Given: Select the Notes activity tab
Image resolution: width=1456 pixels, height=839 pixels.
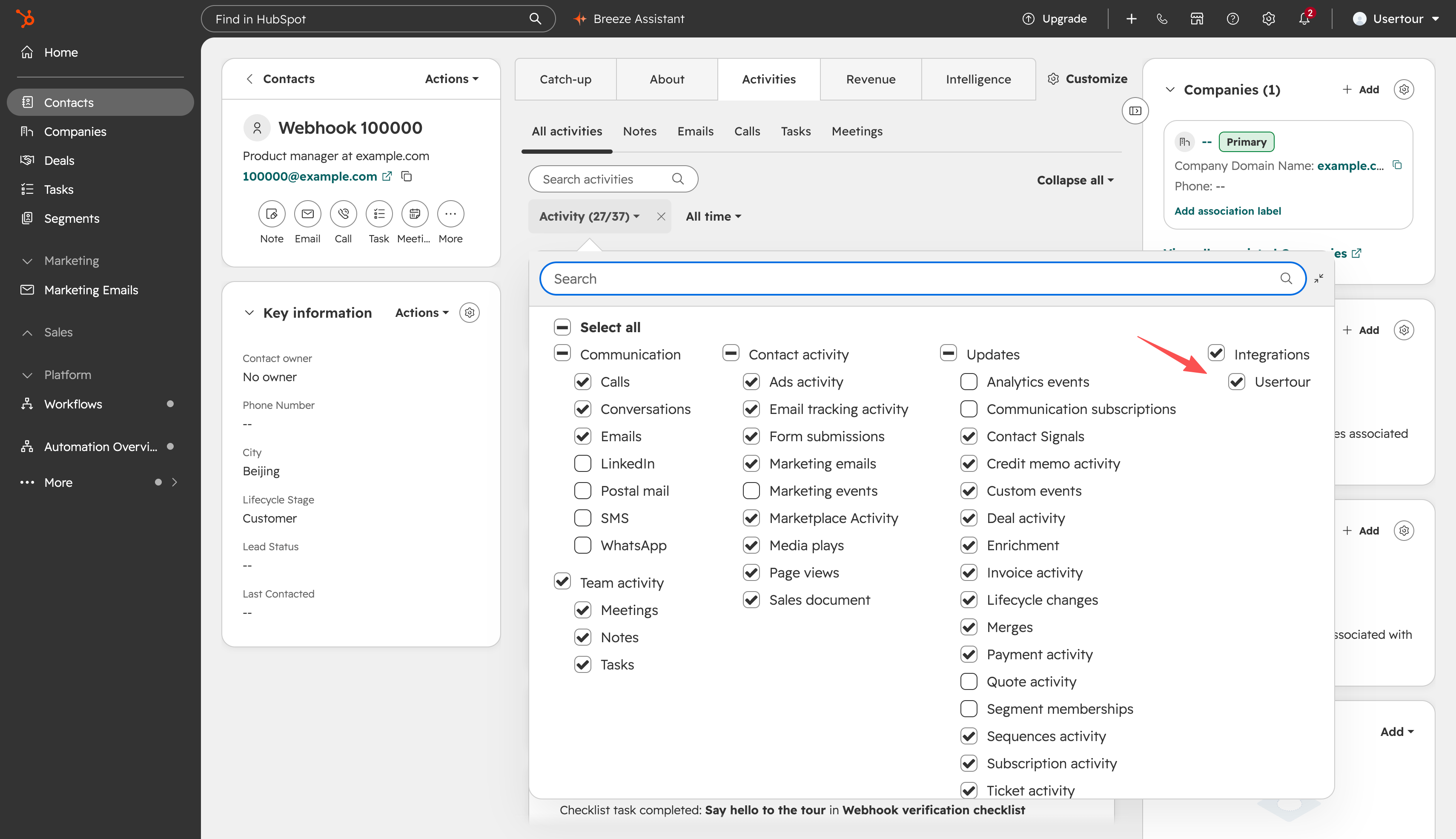Looking at the screenshot, I should [x=639, y=131].
